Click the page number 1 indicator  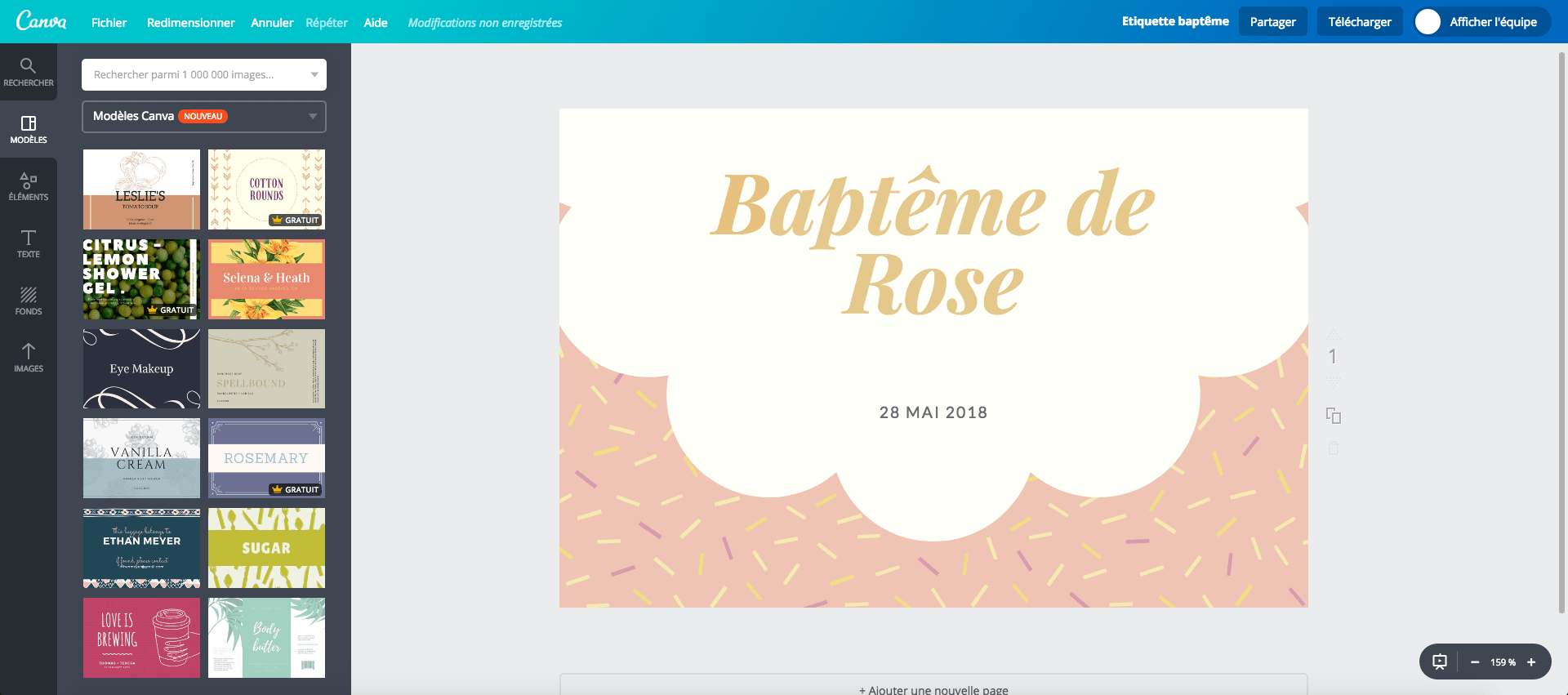tap(1333, 357)
